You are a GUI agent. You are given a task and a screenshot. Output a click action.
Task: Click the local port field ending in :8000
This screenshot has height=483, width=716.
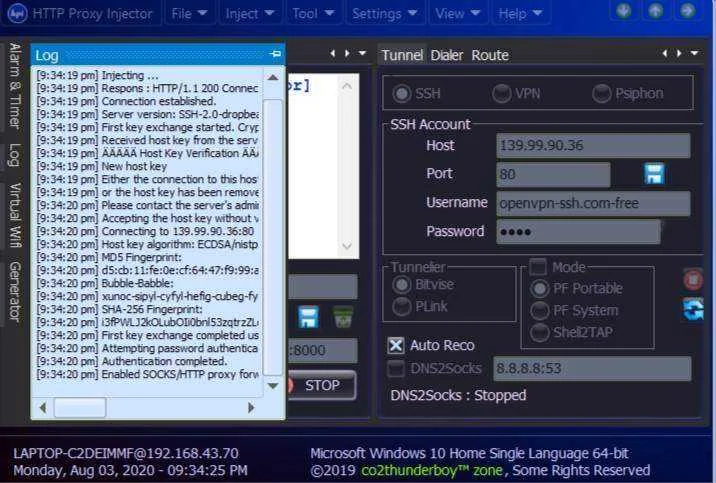tap(323, 350)
